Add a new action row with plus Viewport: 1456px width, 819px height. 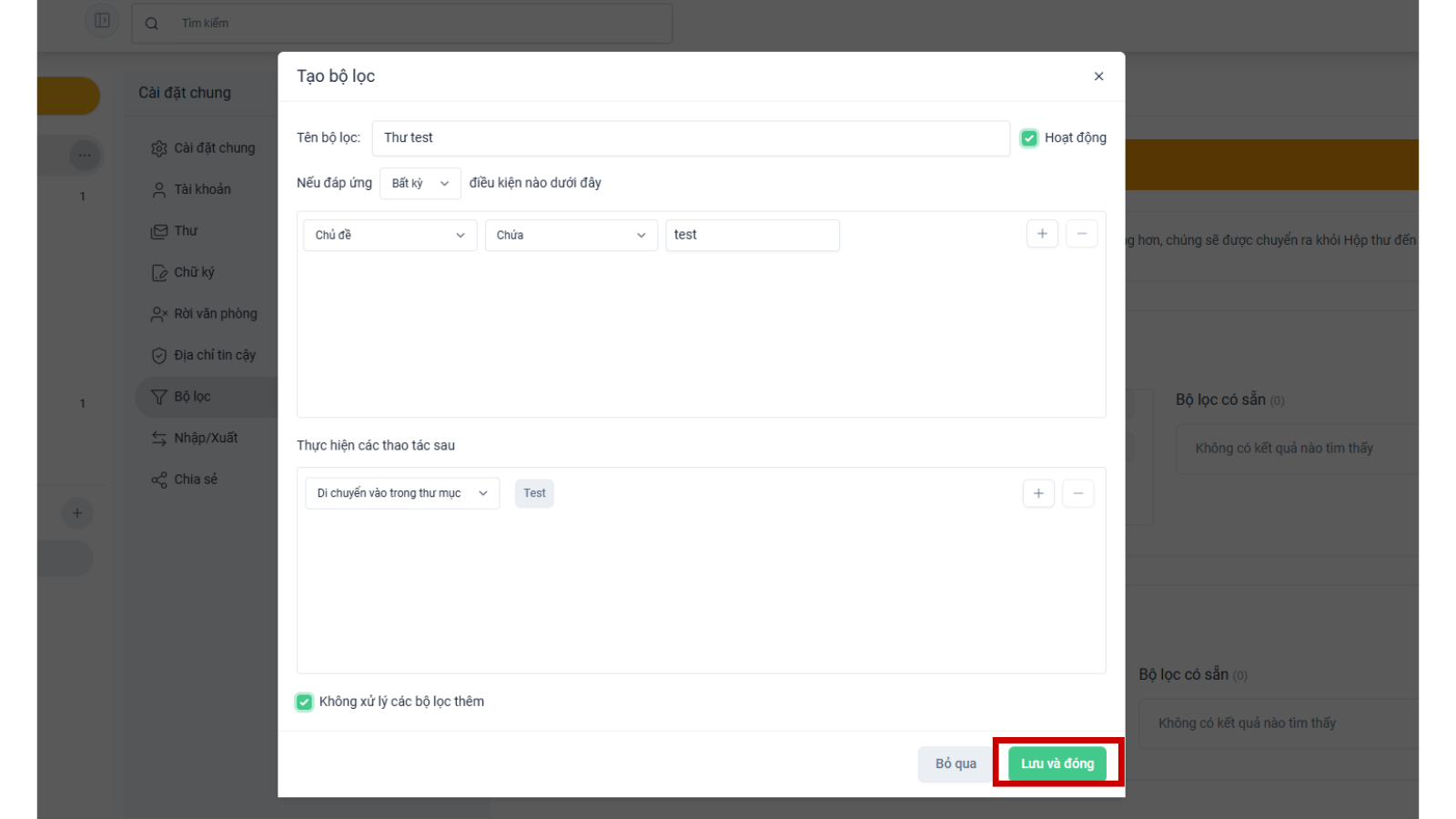(x=1038, y=493)
